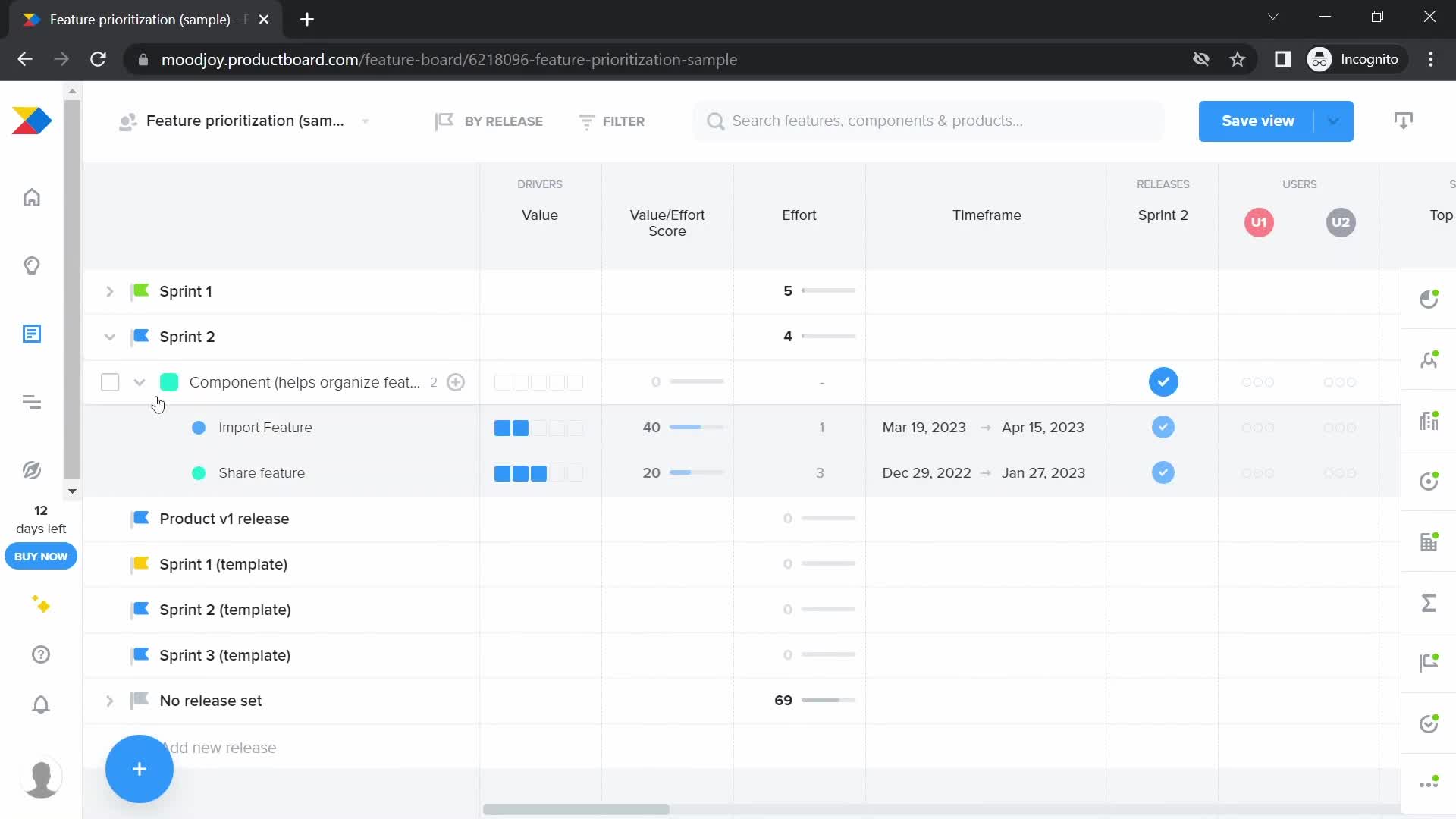Expand the No release set group
Viewport: 1456px width, 819px height.
109,701
